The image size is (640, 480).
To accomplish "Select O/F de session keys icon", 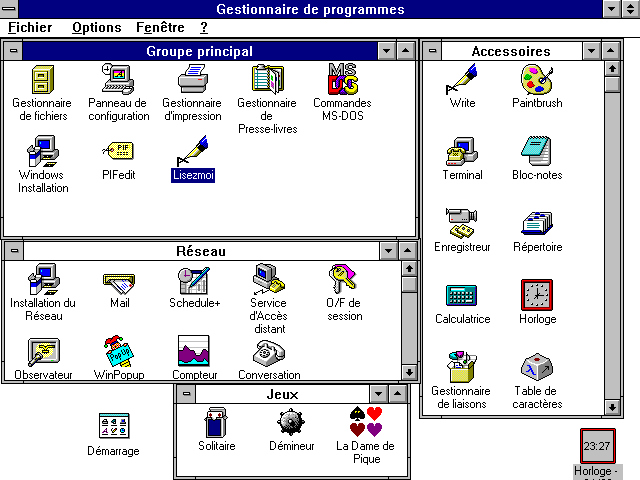I will 343,280.
